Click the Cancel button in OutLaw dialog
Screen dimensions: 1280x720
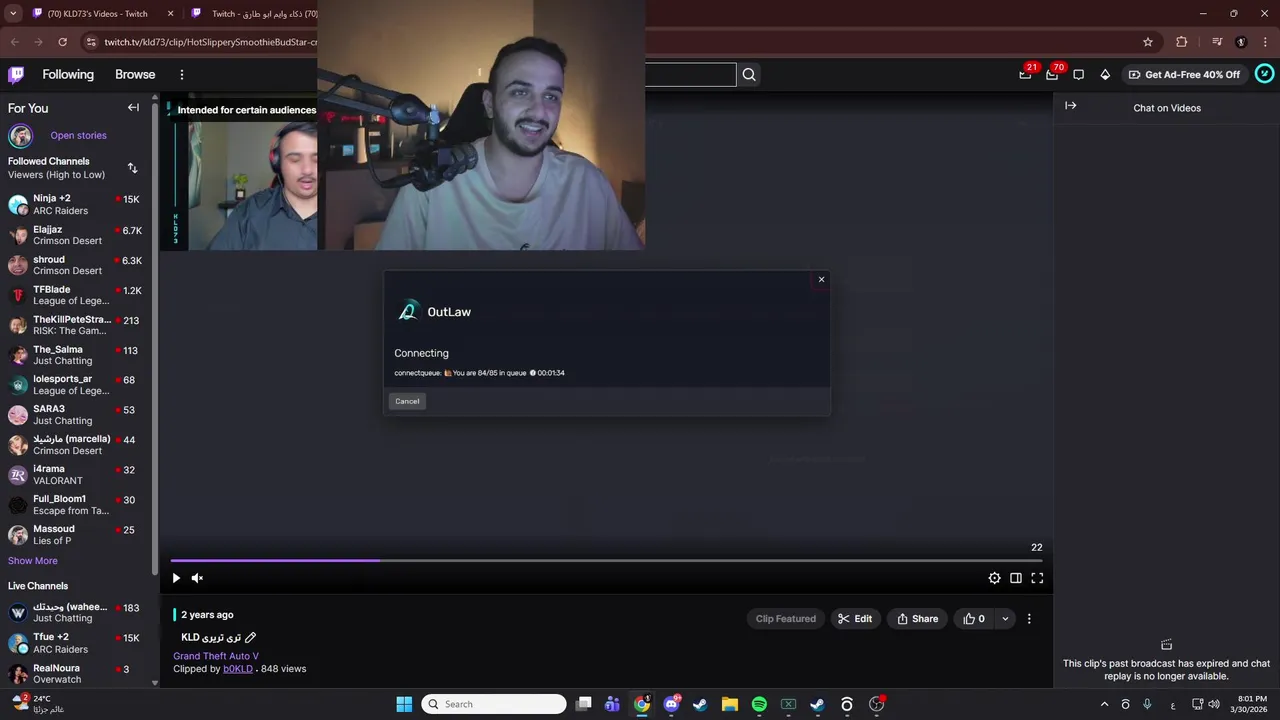[x=407, y=401]
